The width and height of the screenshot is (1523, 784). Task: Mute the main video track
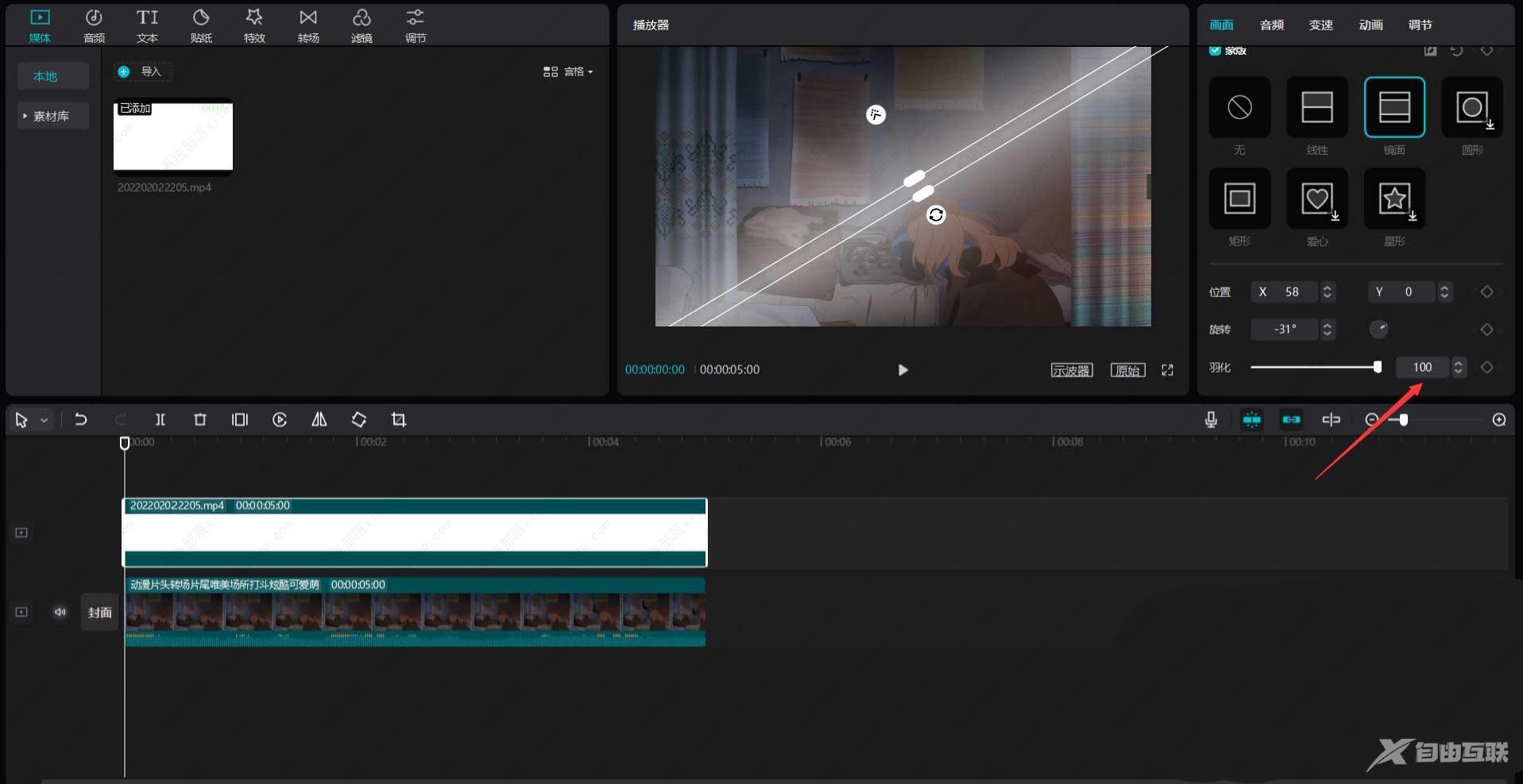60,612
